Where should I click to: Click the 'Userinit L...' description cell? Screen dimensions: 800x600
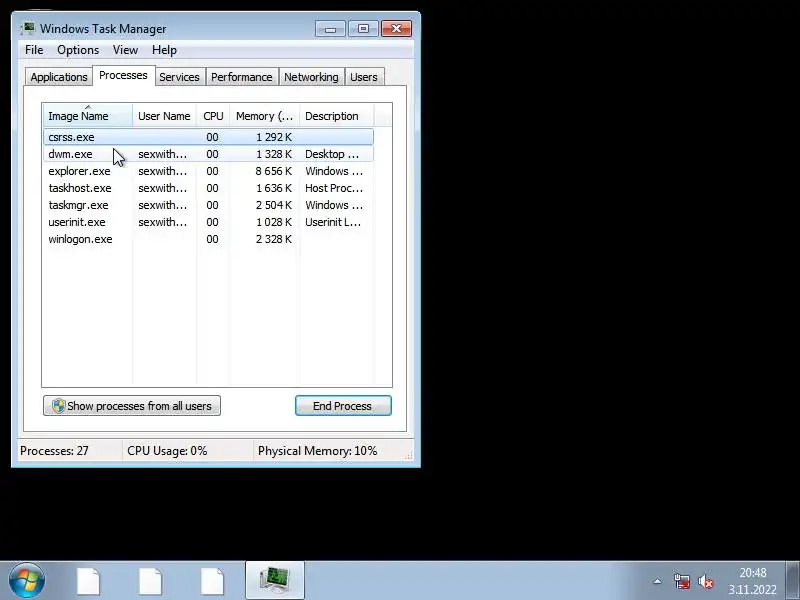pos(333,222)
